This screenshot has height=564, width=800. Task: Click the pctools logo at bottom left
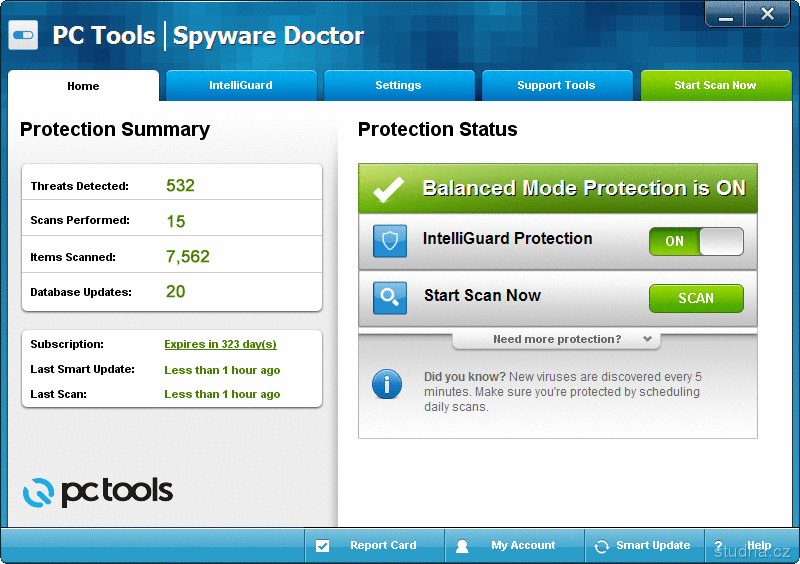pyautogui.click(x=98, y=491)
